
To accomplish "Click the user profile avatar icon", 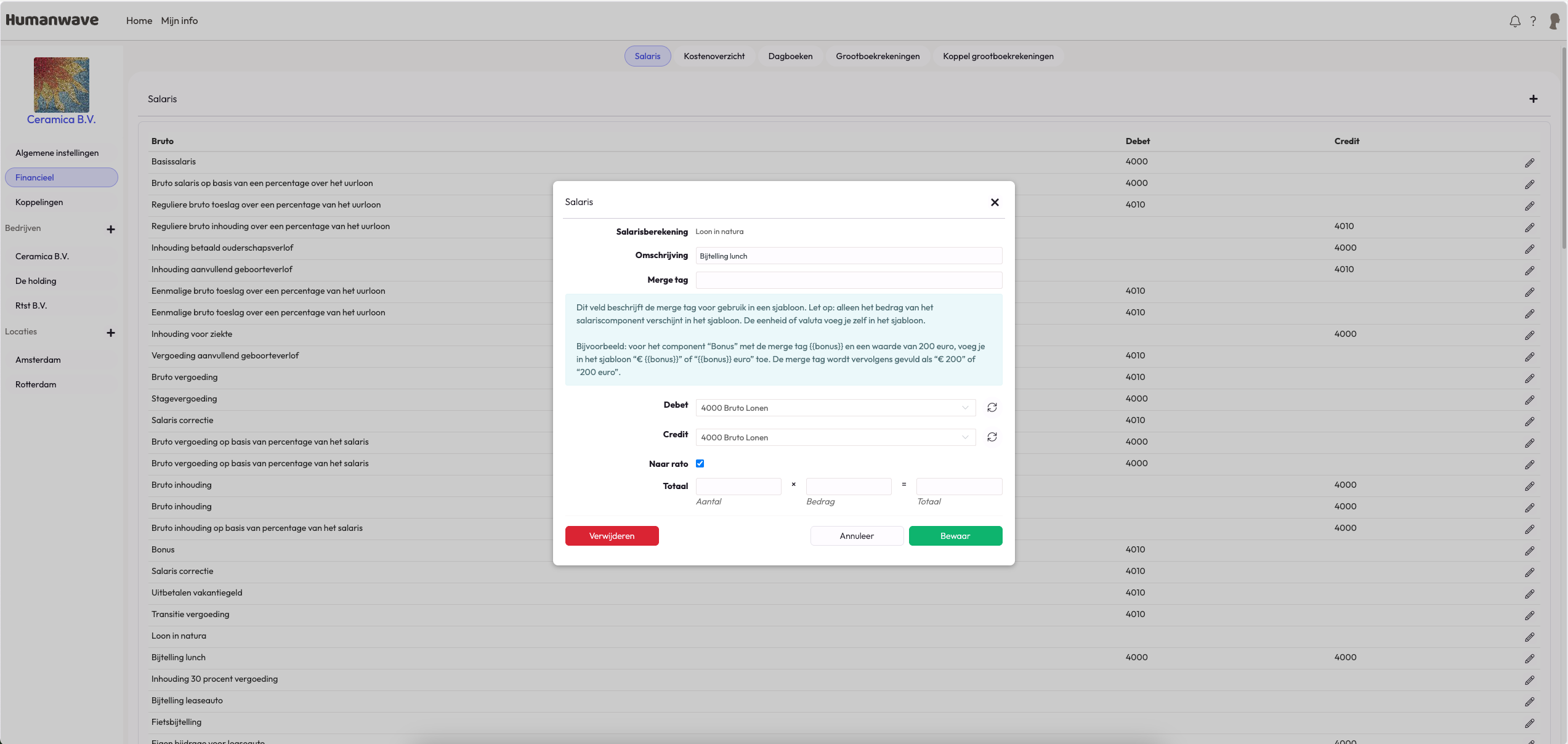I will pos(1554,22).
